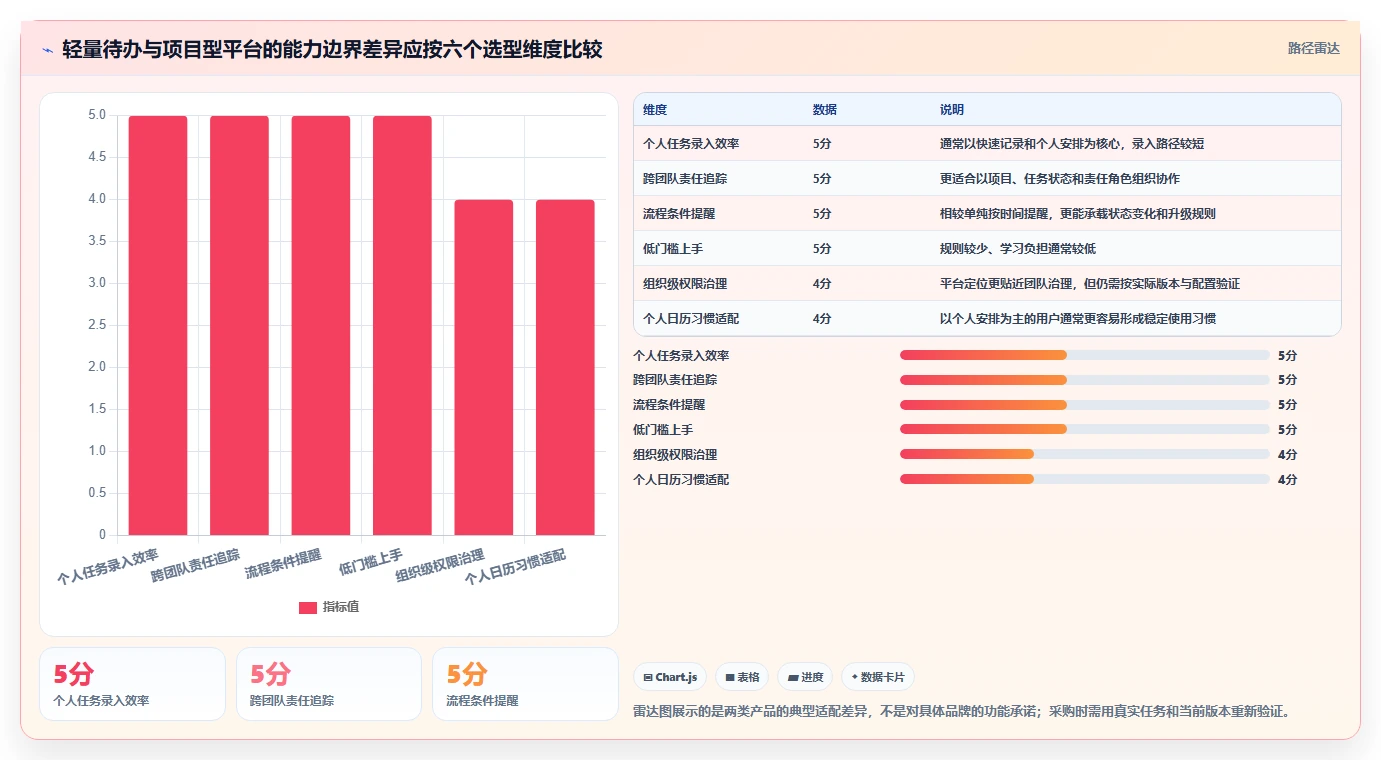
Task: Click the 5.0 y-axis tick label
Action: pyautogui.click(x=97, y=115)
